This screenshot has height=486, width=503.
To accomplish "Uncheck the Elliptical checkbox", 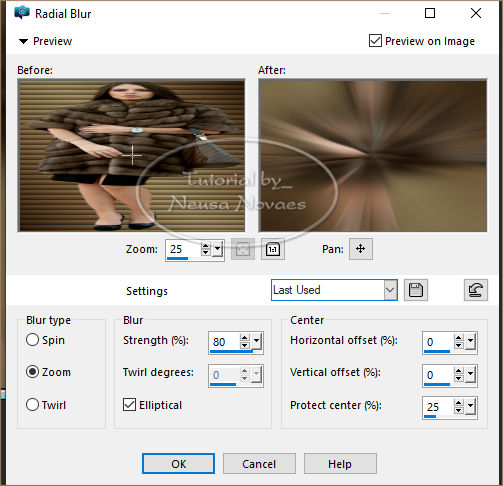I will pos(129,405).
